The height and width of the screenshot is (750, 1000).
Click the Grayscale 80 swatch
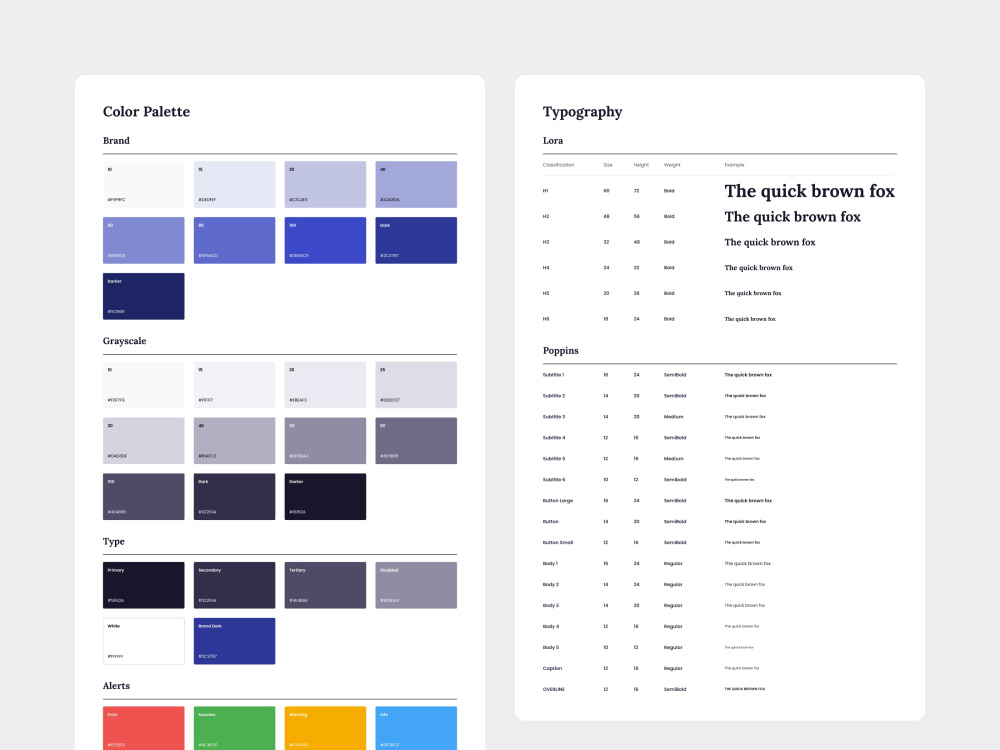tap(416, 441)
